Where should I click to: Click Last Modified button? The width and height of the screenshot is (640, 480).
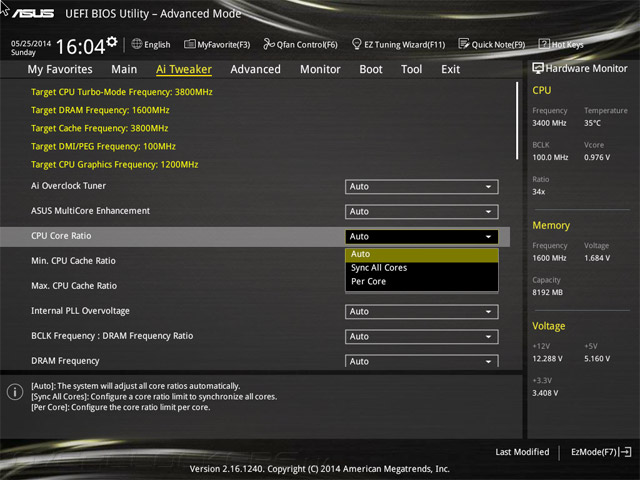[522, 452]
